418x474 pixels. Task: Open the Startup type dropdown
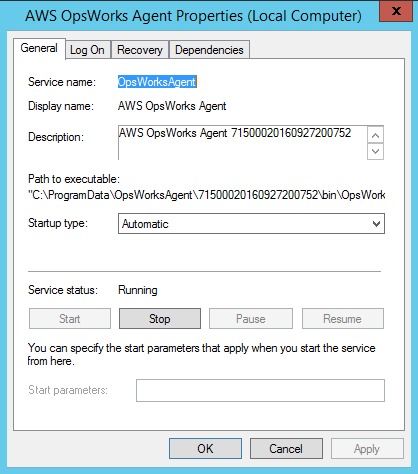pos(251,224)
